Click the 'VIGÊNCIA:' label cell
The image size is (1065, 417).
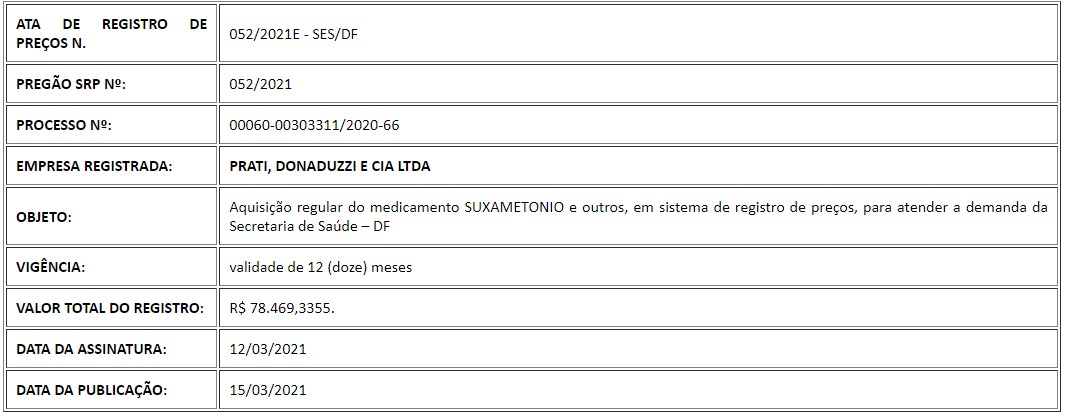point(111,268)
